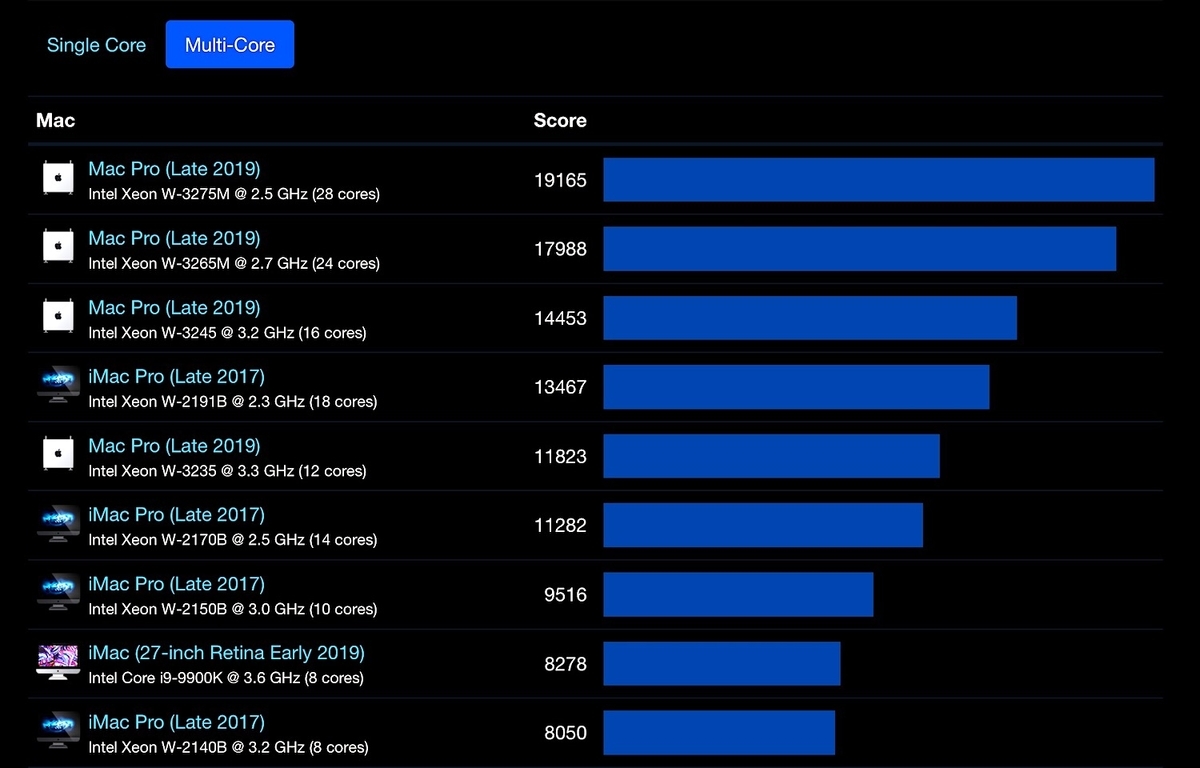The width and height of the screenshot is (1200, 768).
Task: Click Mac Pro icon in 24 cores row
Action: (x=58, y=248)
